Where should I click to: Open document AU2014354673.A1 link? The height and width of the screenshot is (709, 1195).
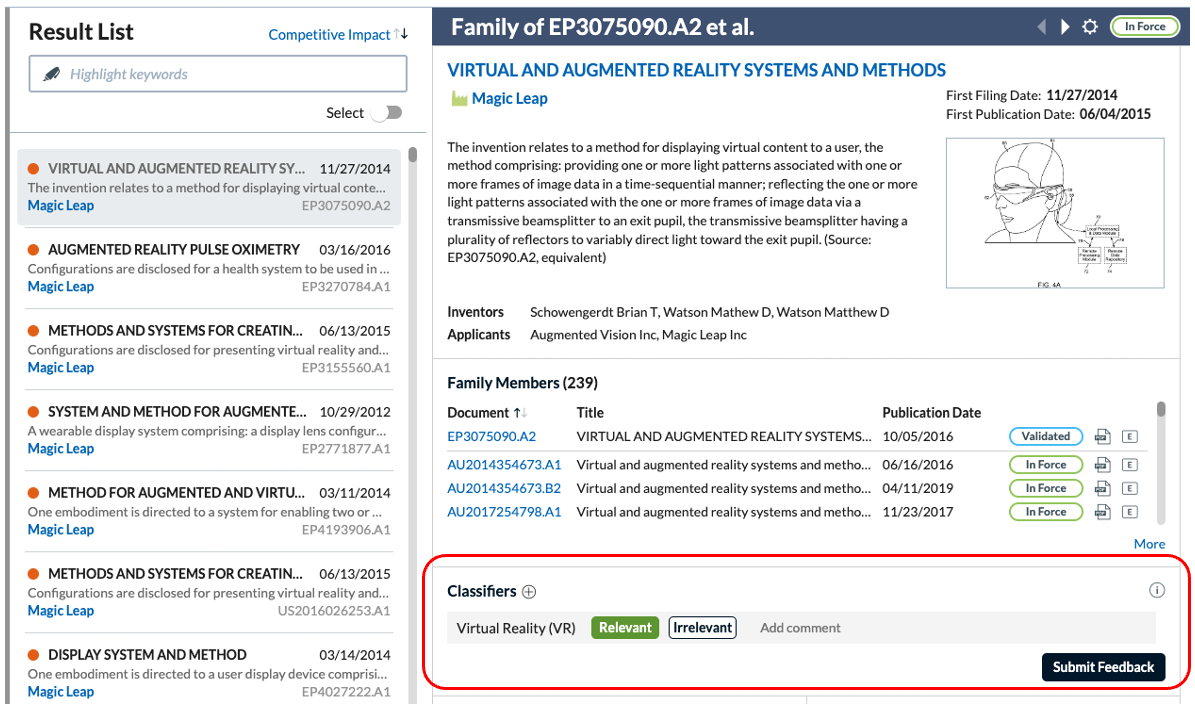click(x=504, y=465)
